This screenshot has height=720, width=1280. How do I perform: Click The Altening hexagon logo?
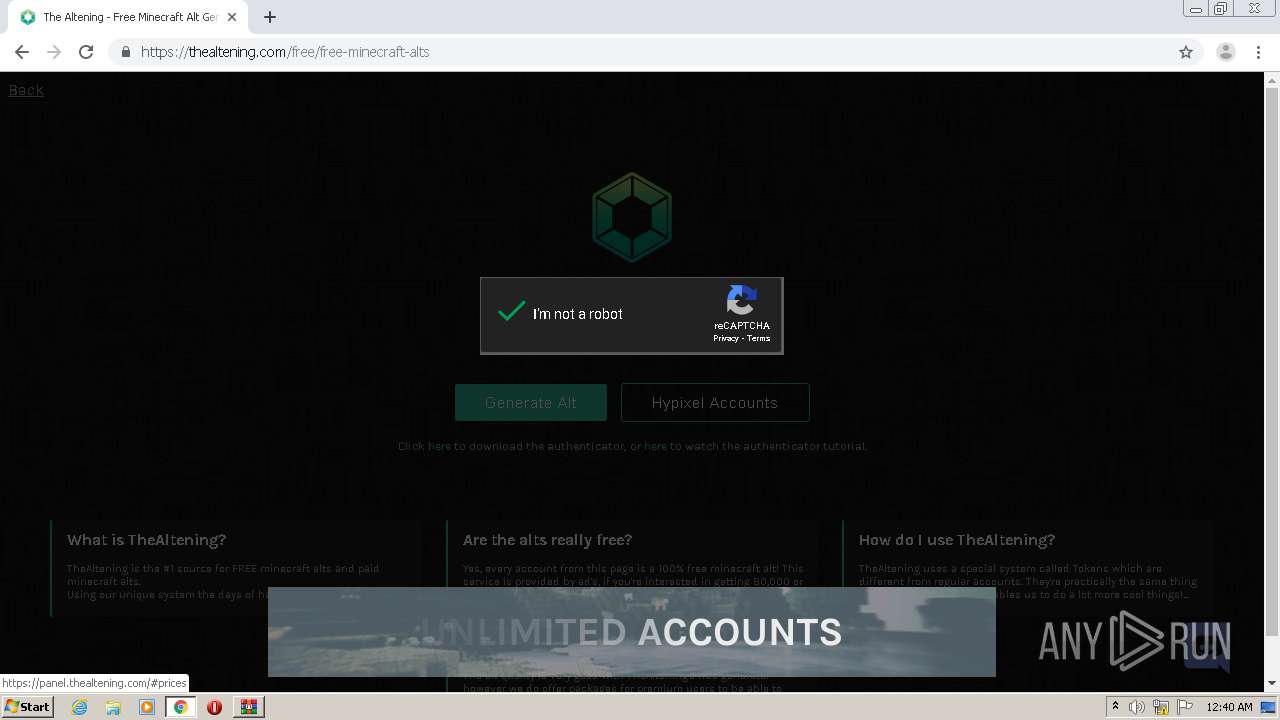pos(632,217)
